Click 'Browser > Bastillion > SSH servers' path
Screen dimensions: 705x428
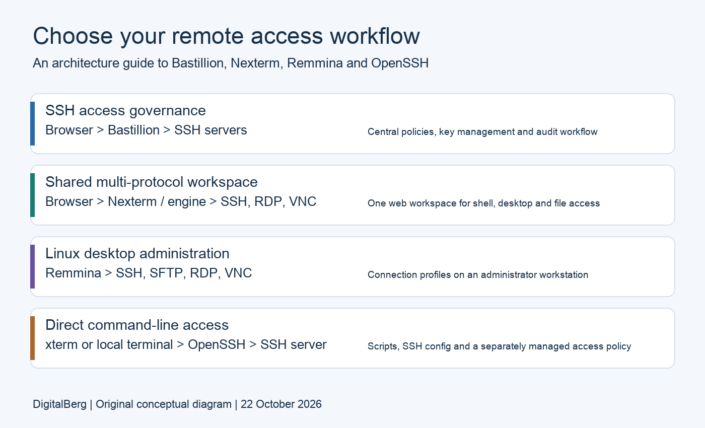point(146,130)
